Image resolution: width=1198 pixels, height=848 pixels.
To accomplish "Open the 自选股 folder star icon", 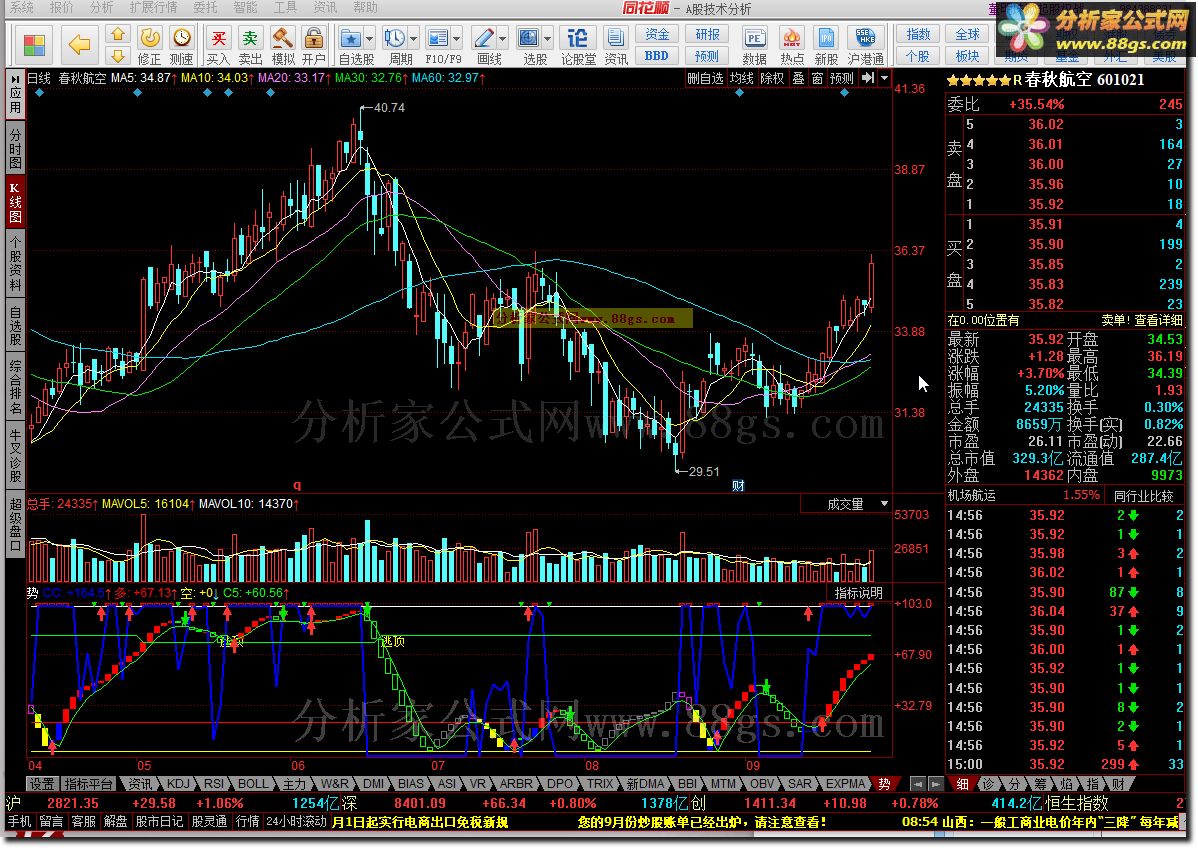I will 351,37.
